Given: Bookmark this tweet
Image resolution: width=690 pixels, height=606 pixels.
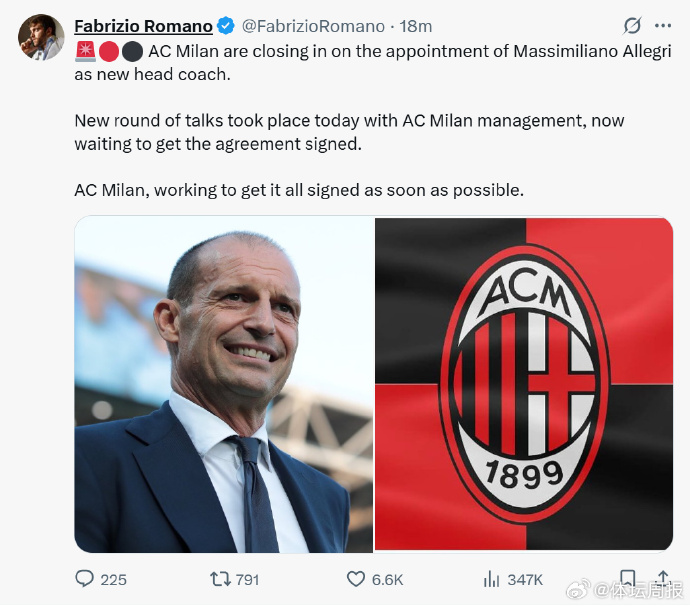Looking at the screenshot, I should [627, 579].
